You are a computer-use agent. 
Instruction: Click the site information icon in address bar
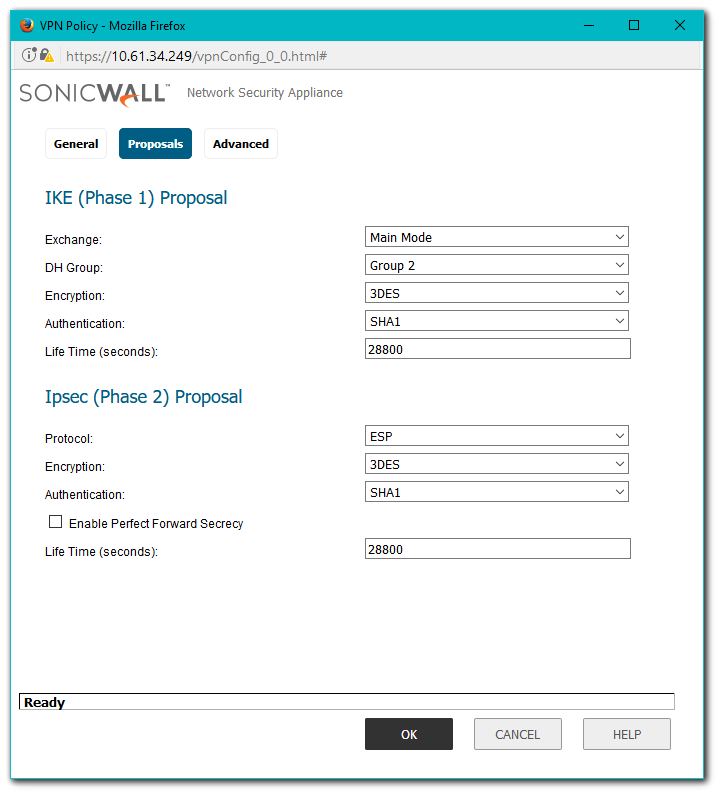tap(30, 56)
